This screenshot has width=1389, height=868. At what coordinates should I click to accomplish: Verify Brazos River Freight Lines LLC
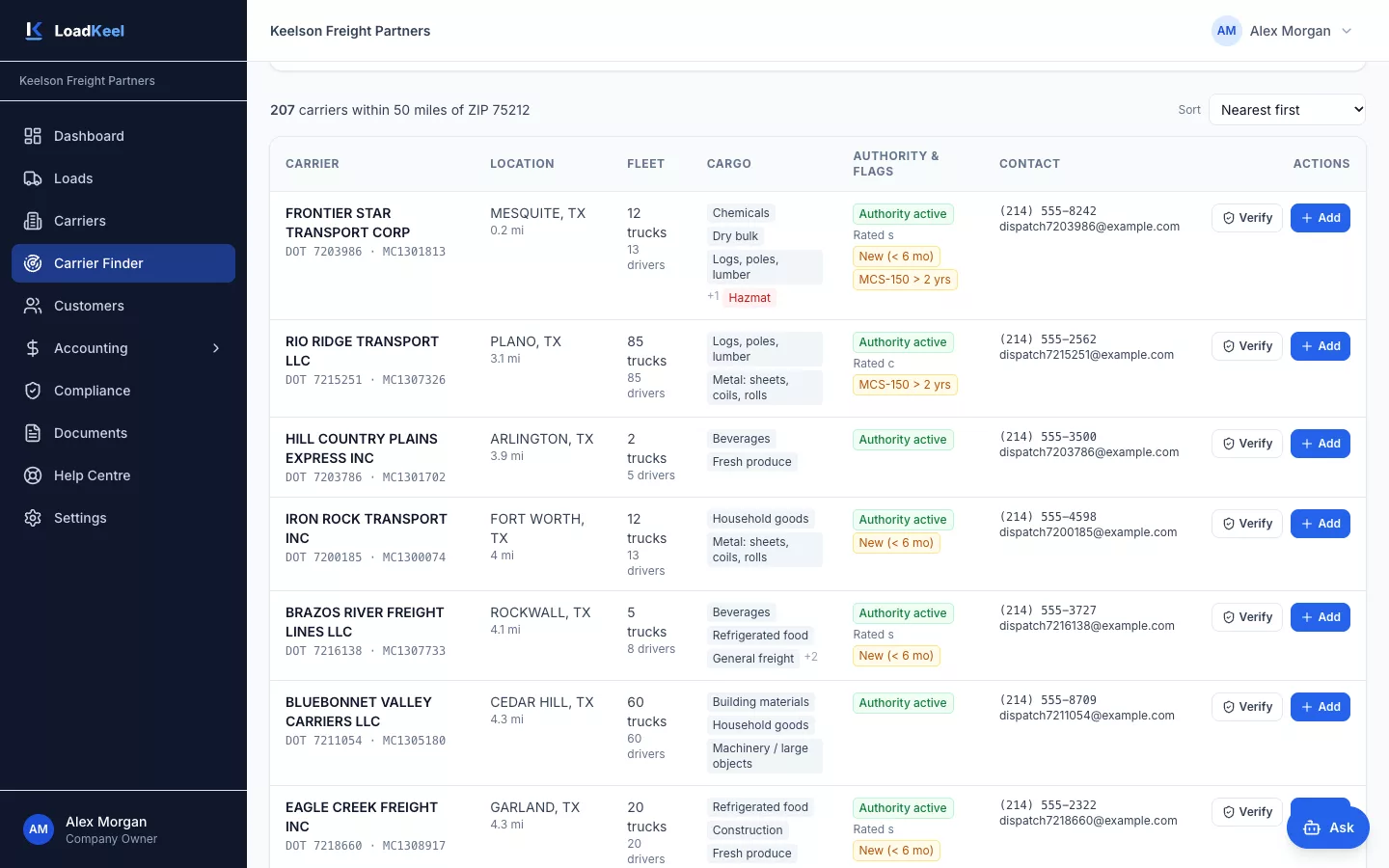click(1247, 617)
